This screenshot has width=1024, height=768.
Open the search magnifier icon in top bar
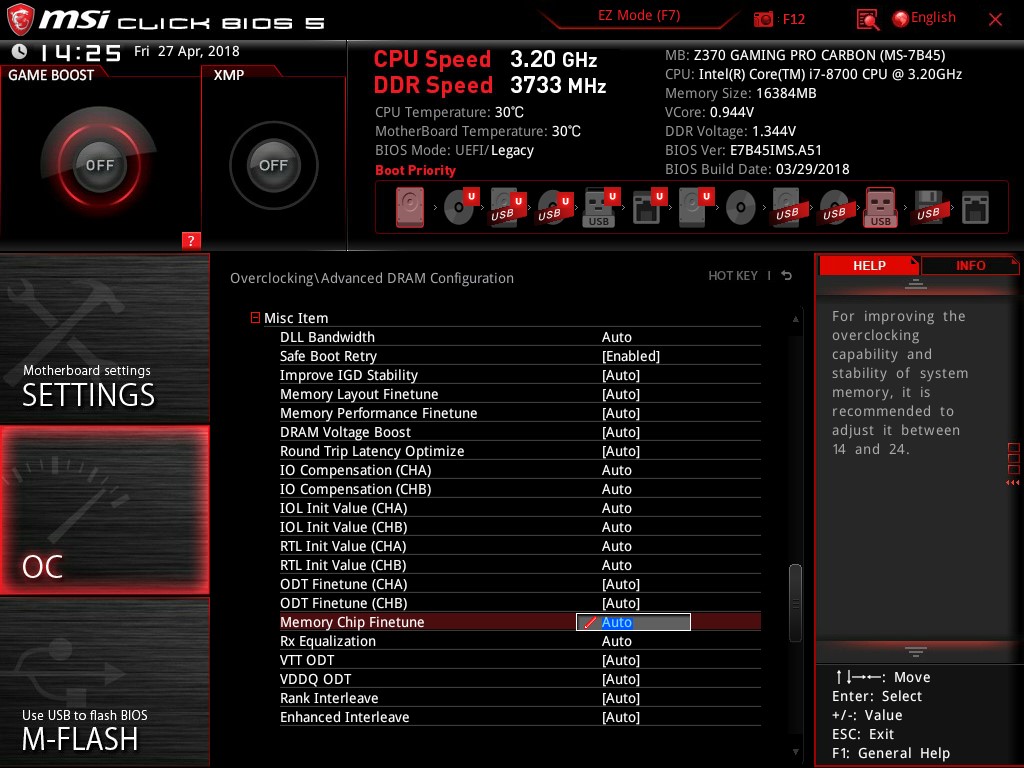tap(867, 20)
